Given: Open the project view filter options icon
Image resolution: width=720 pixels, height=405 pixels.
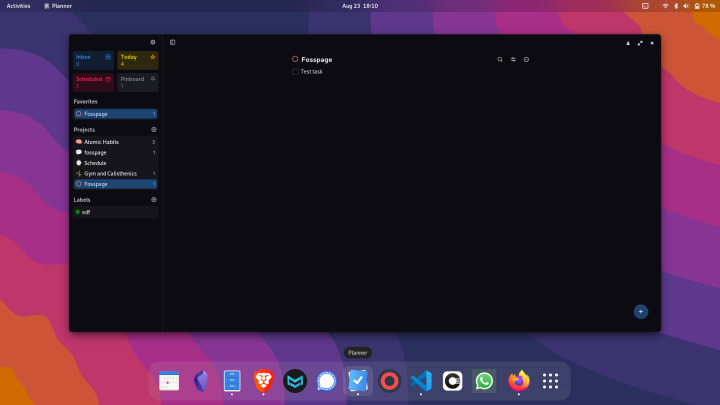Looking at the screenshot, I should (513, 59).
